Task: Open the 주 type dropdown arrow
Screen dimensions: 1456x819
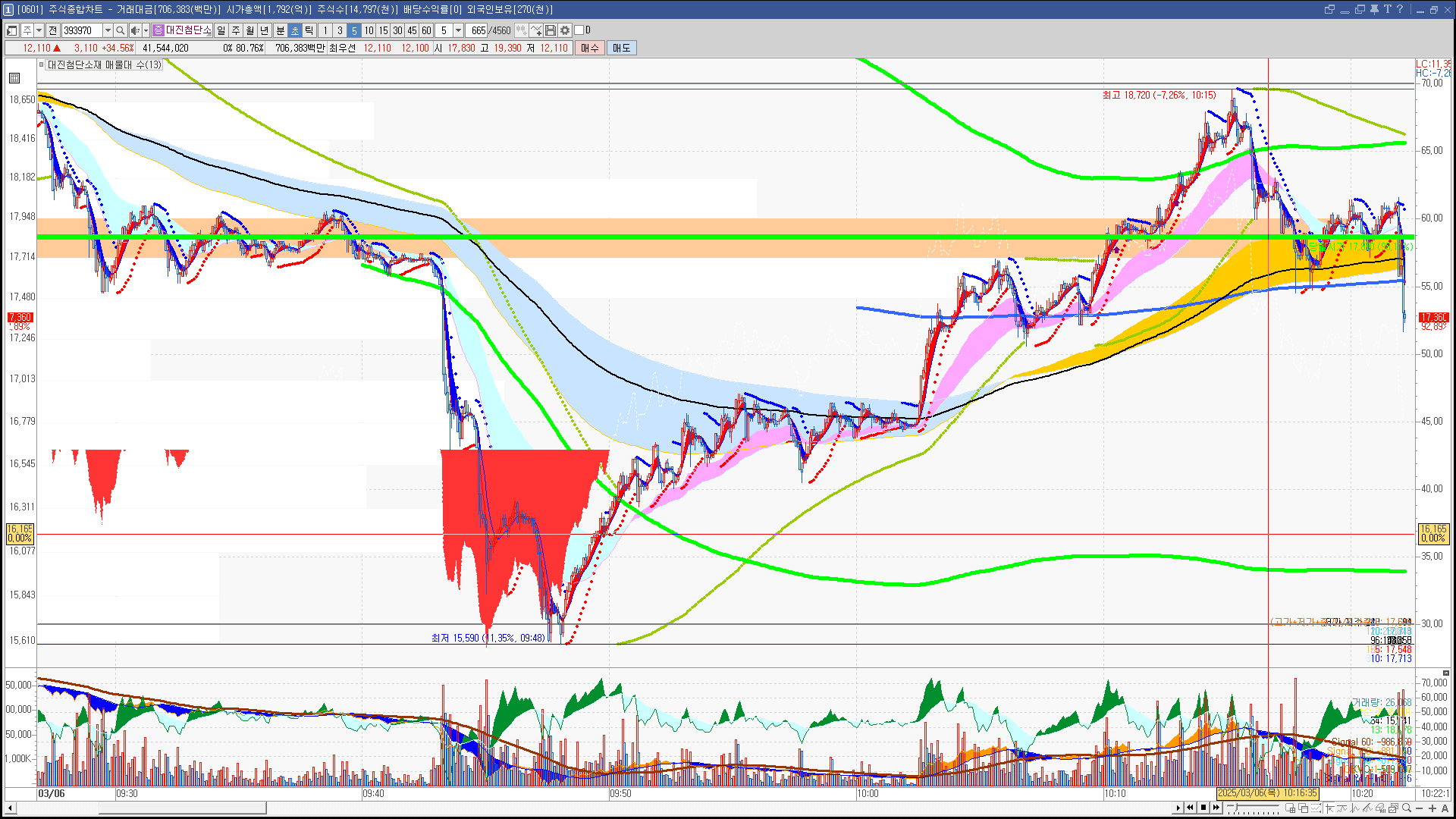Action: (x=39, y=30)
